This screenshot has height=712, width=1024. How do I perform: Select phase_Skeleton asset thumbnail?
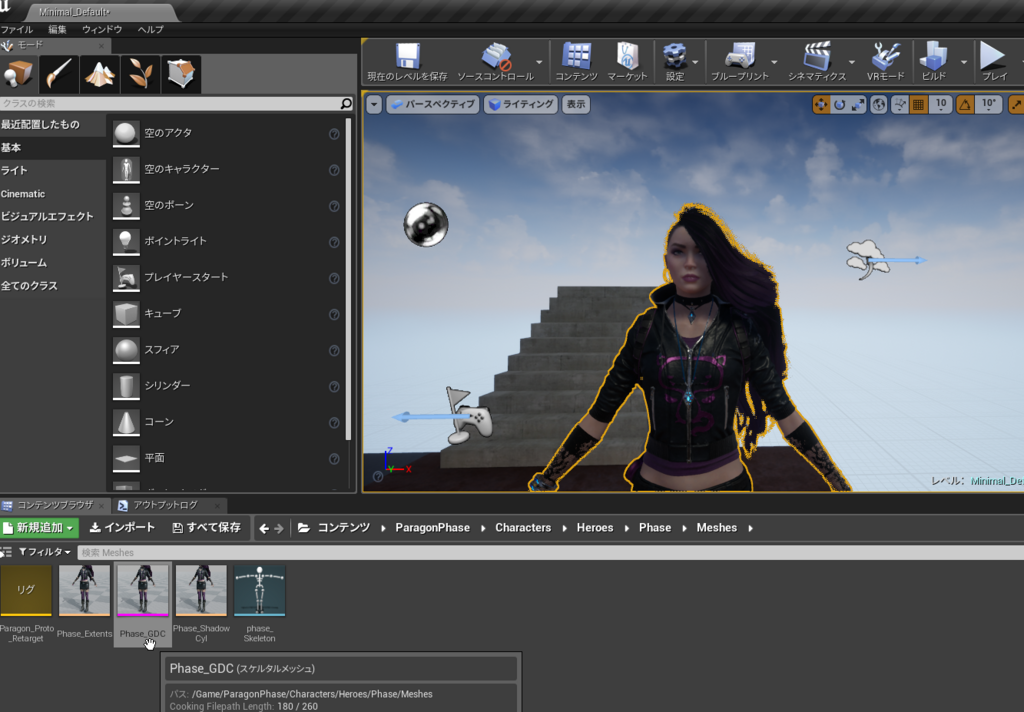(x=259, y=591)
